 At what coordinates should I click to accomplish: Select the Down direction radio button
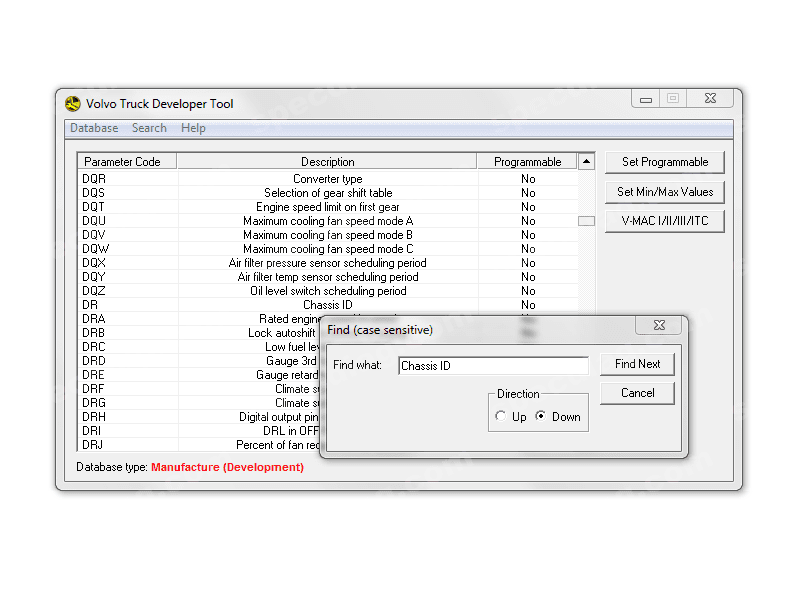click(541, 416)
